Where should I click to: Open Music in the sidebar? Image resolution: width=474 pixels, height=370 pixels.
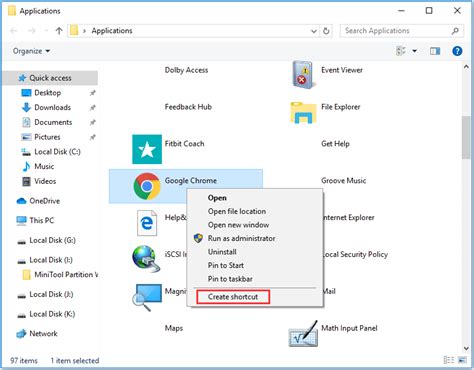(44, 166)
